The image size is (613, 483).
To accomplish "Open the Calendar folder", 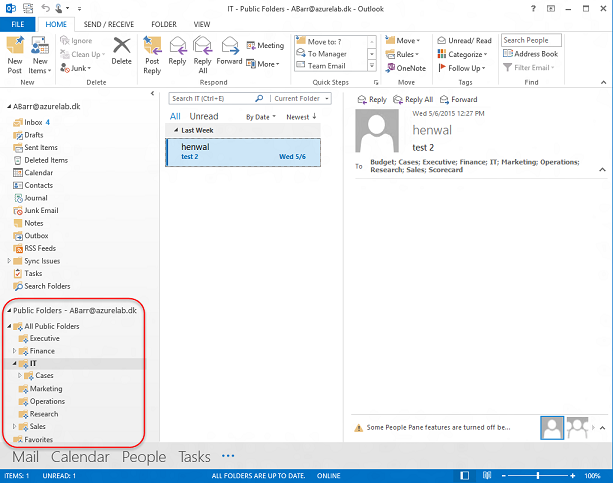I will [33, 172].
